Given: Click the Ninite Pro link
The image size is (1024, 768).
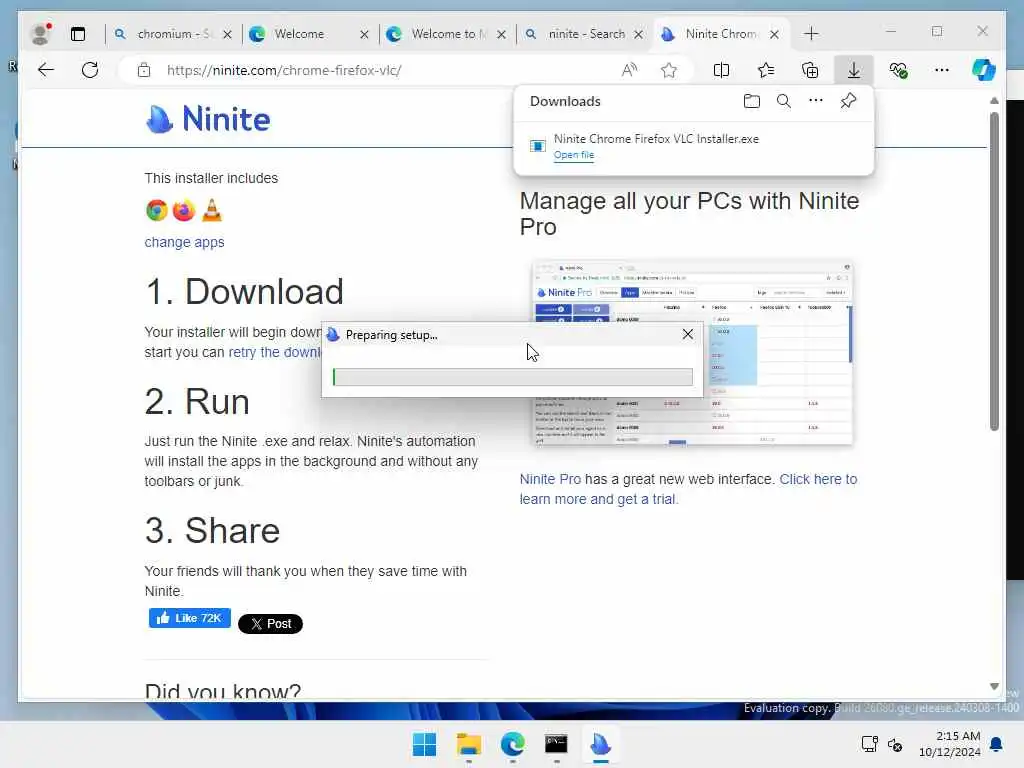Looking at the screenshot, I should coord(550,479).
